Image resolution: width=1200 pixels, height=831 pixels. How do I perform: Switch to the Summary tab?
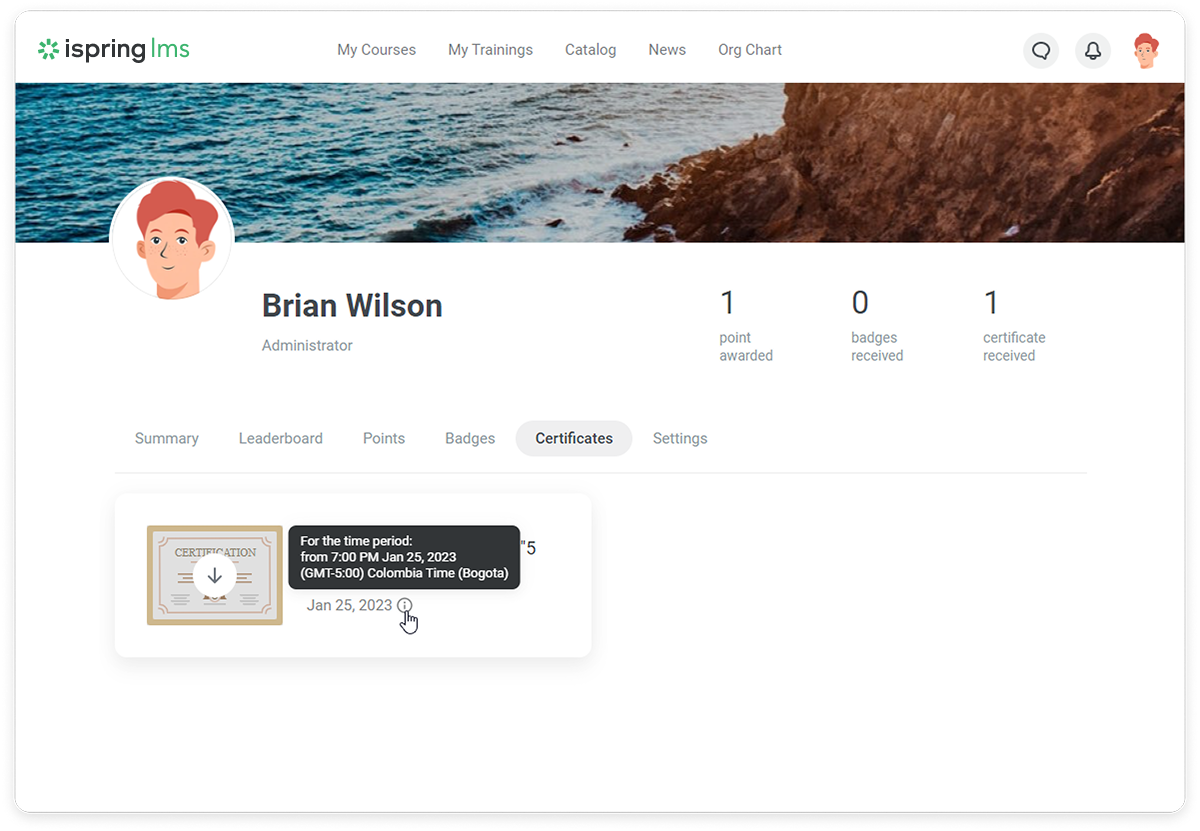167,438
